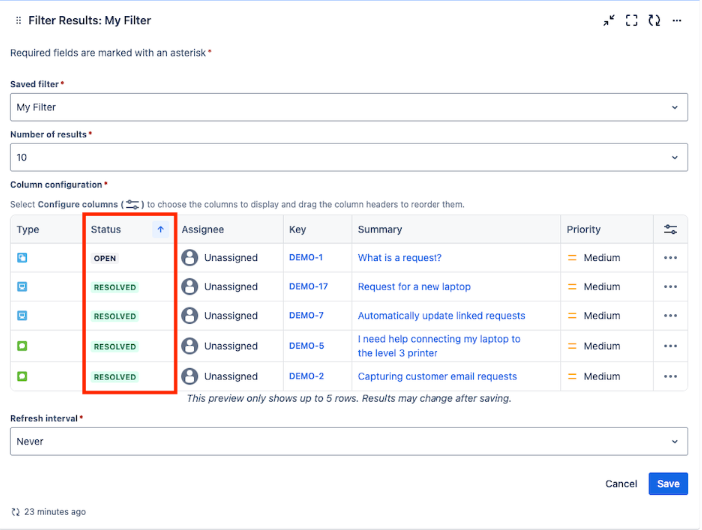This screenshot has height=530, width=702.
Task: Minimize the Filter Results gadget
Action: [609, 21]
